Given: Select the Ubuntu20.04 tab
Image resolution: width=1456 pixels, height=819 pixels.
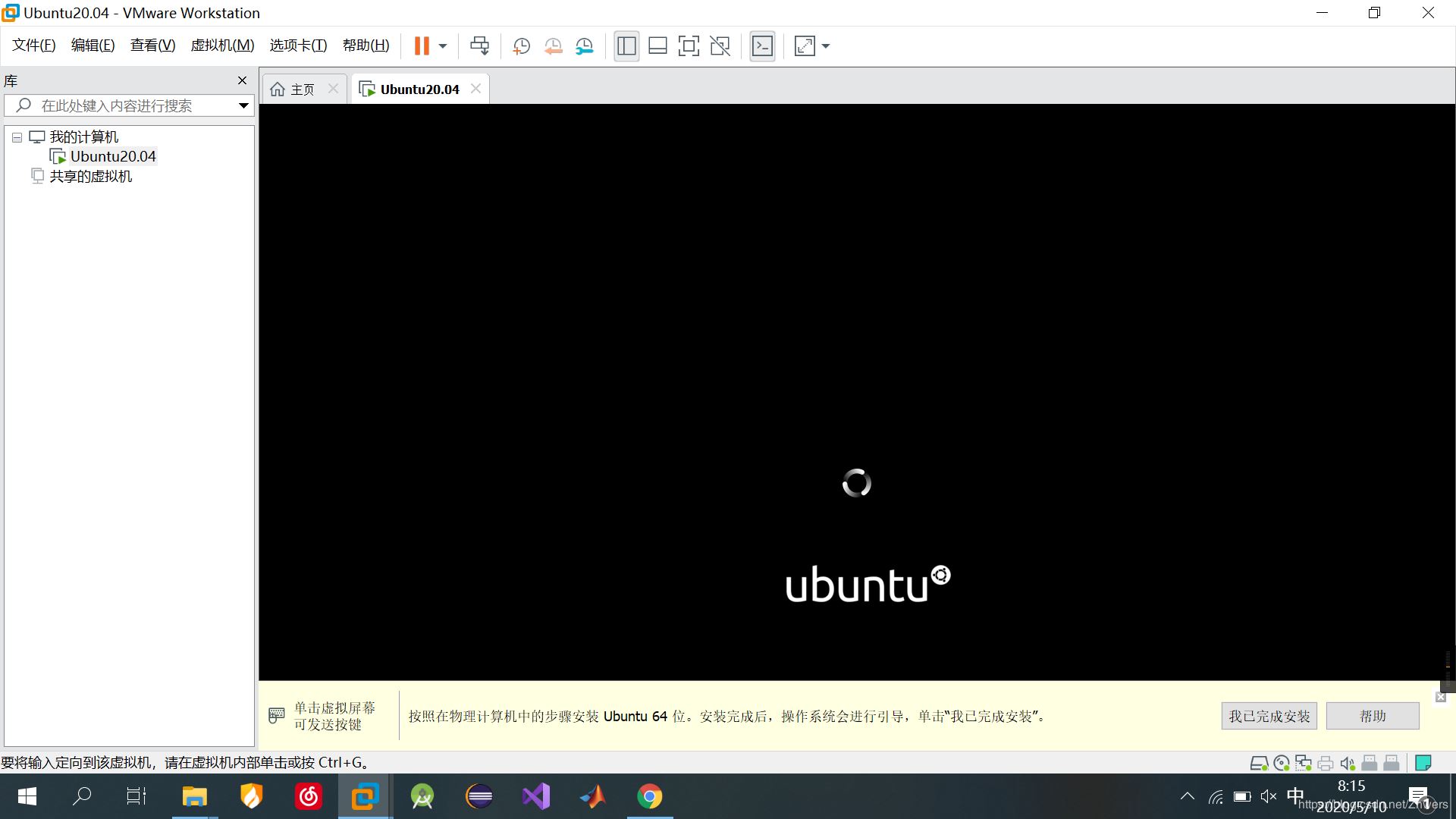Looking at the screenshot, I should click(x=418, y=89).
